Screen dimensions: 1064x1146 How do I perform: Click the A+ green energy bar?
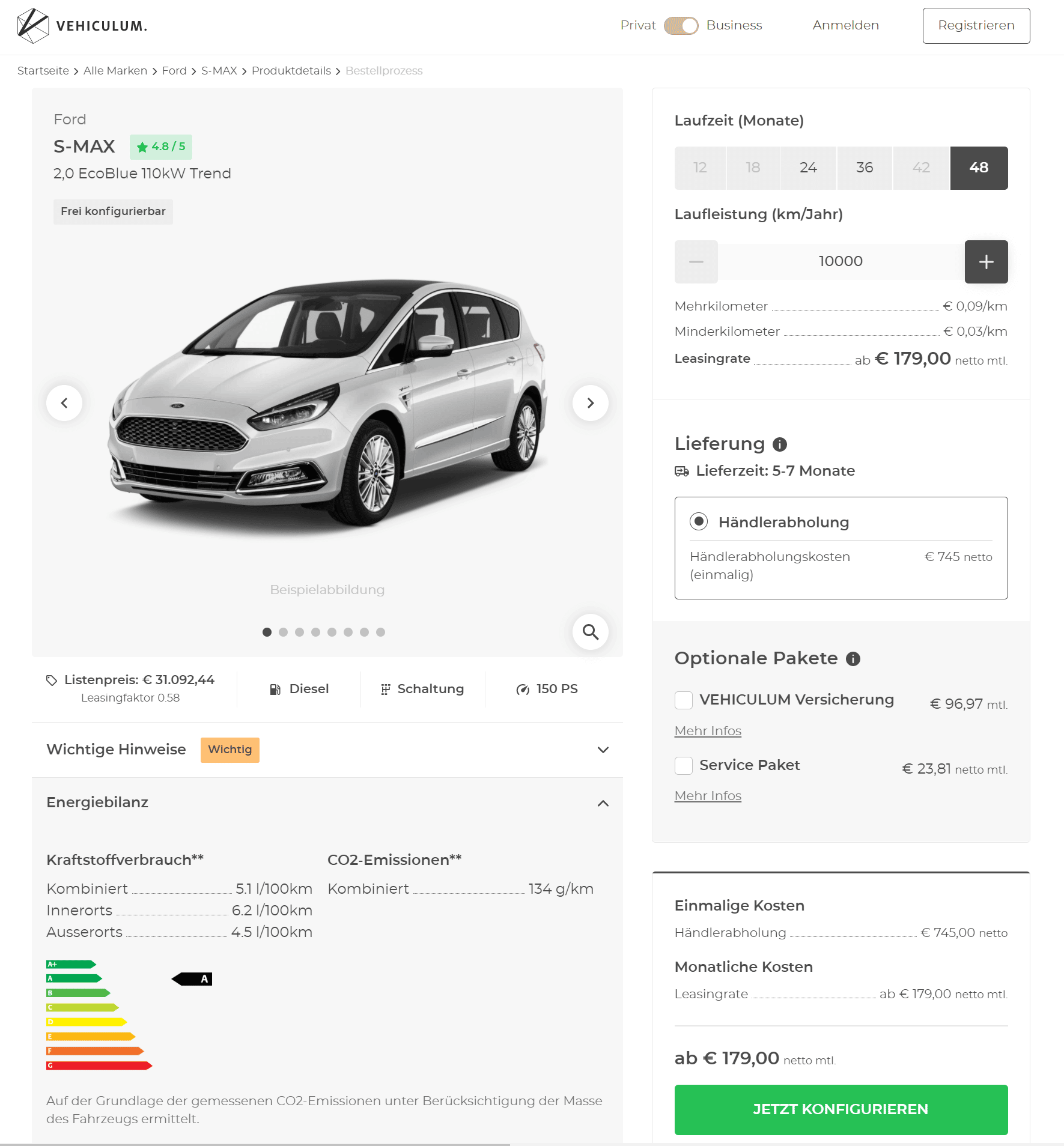[x=71, y=964]
